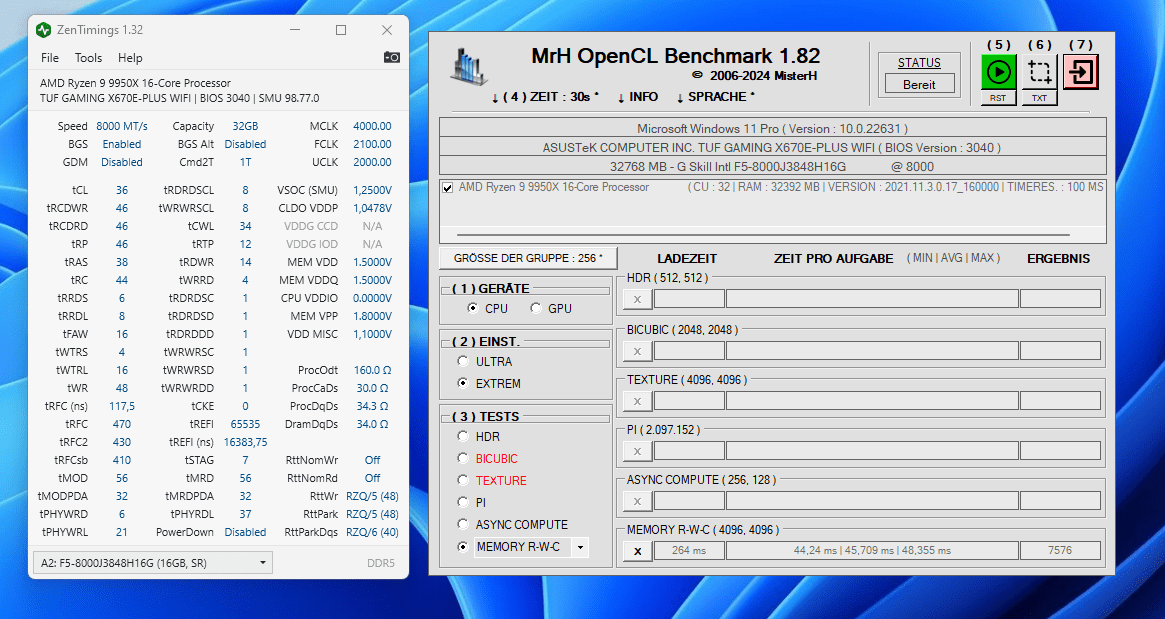Click the ASUSTeK TUF GAMING X670E-PLUS motherboard line
The height and width of the screenshot is (619, 1165).
pyautogui.click(x=773, y=147)
